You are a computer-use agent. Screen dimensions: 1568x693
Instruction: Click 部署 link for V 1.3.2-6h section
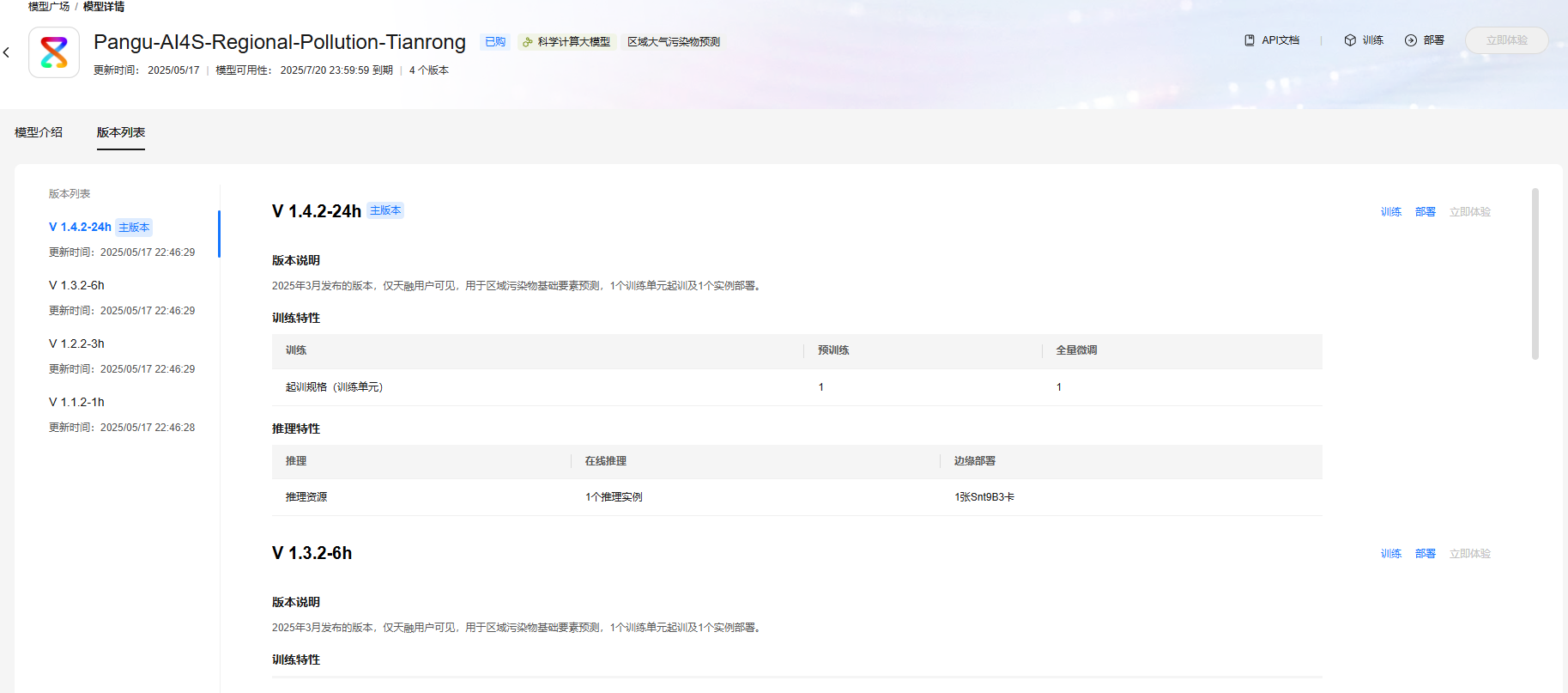1426,554
